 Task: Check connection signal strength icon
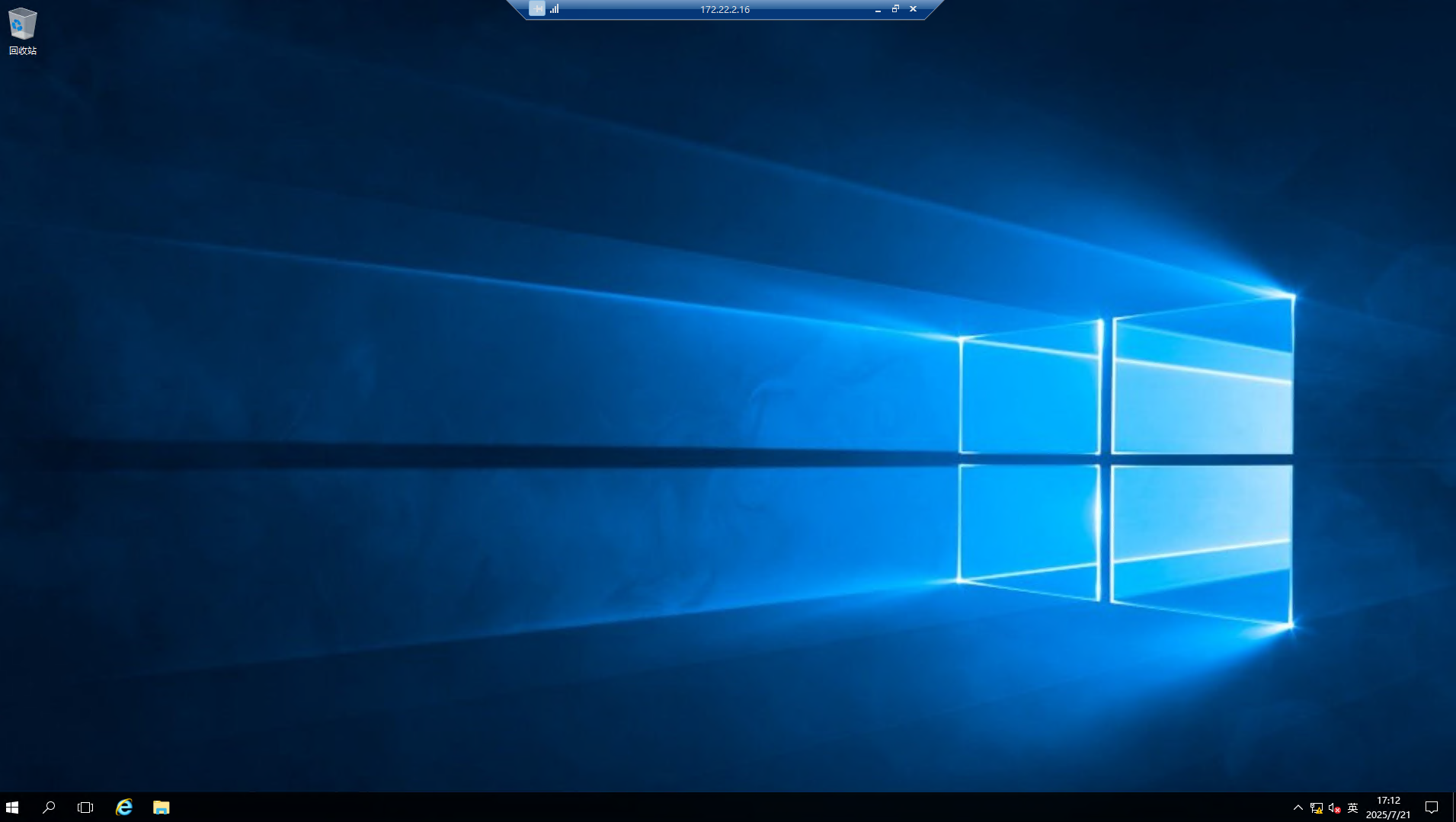[x=555, y=9]
